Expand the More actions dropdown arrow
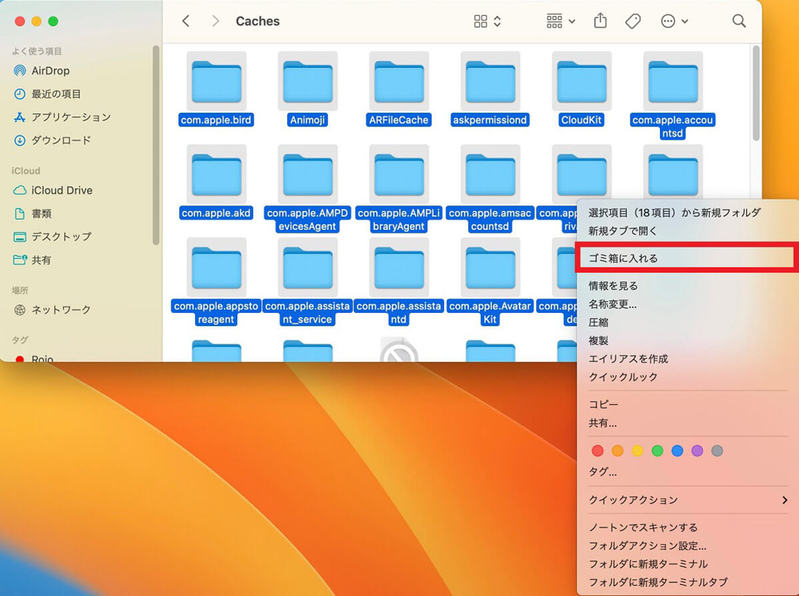The image size is (799, 596). pos(685,21)
